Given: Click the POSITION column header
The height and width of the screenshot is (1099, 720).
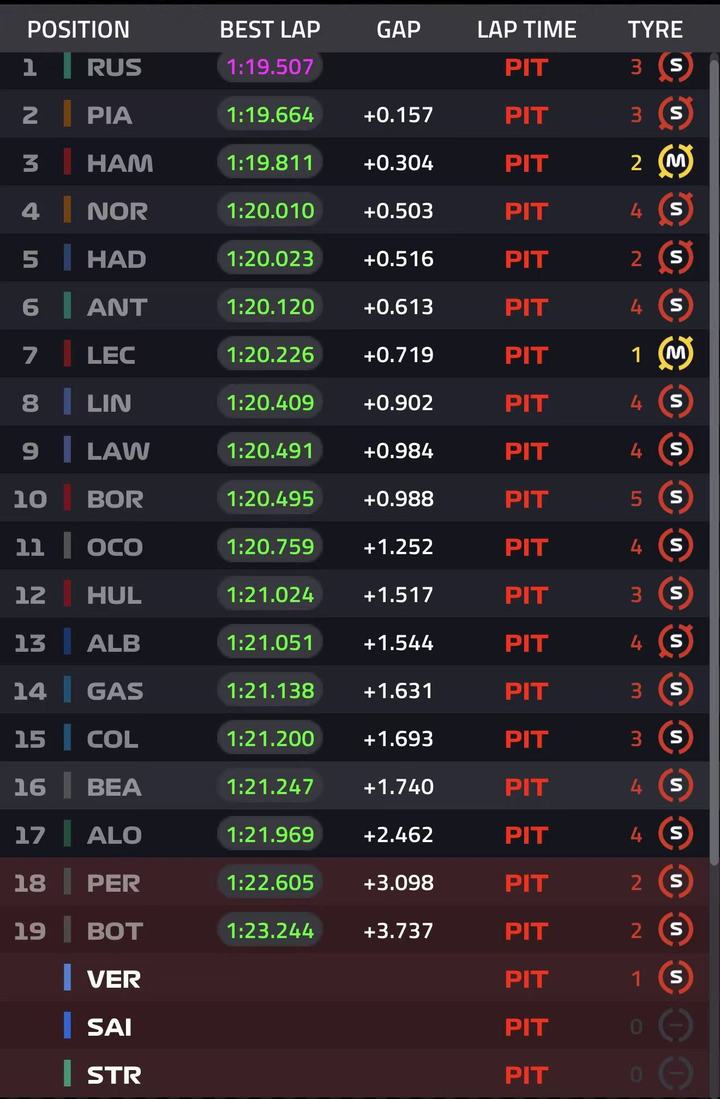Looking at the screenshot, I should tap(78, 30).
